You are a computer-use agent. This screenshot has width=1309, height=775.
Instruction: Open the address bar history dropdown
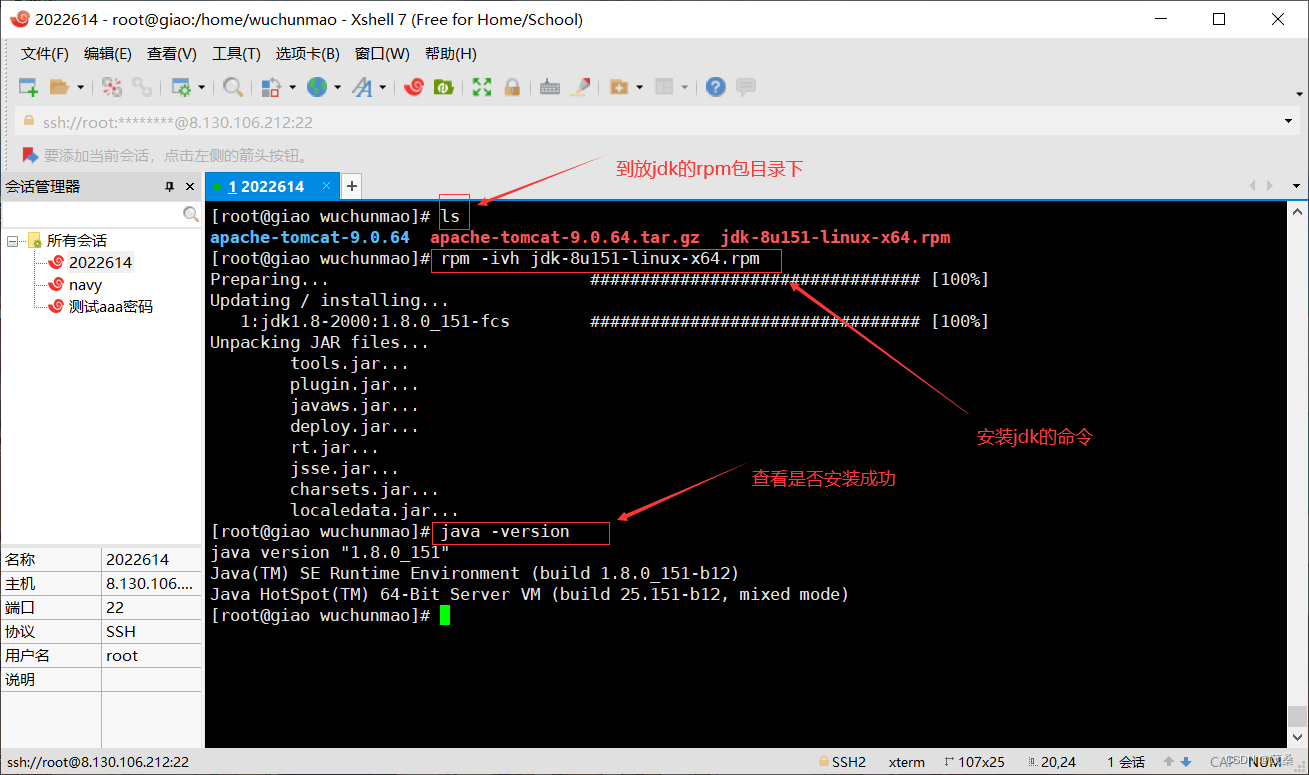1288,122
